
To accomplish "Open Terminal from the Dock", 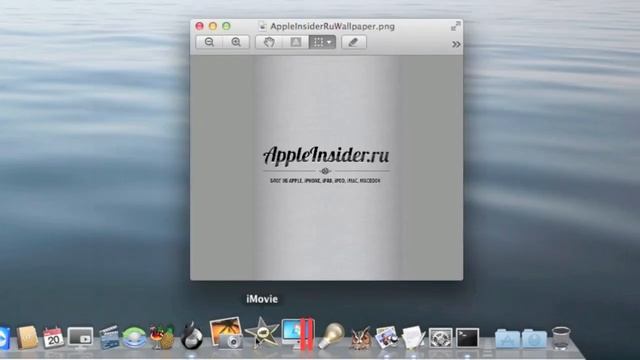I will 467,338.
